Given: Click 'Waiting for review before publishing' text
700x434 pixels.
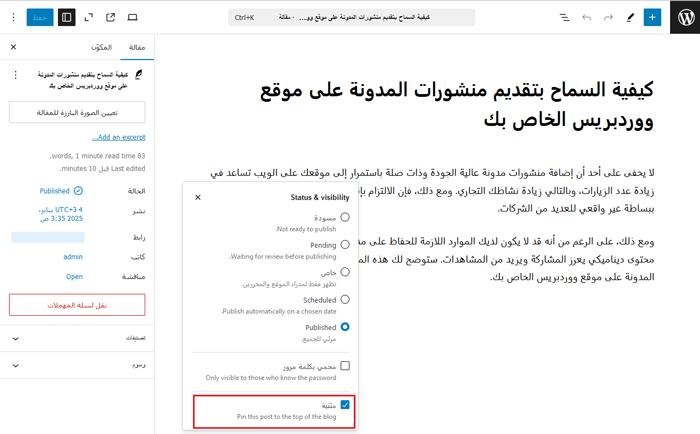Looking at the screenshot, I should click(283, 256).
